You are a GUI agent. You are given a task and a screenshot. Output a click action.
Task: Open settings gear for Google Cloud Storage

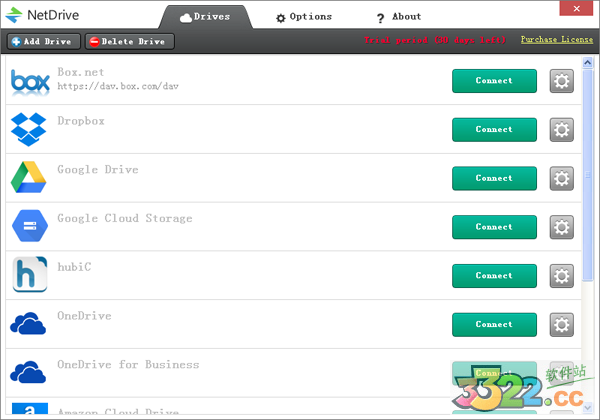561,227
